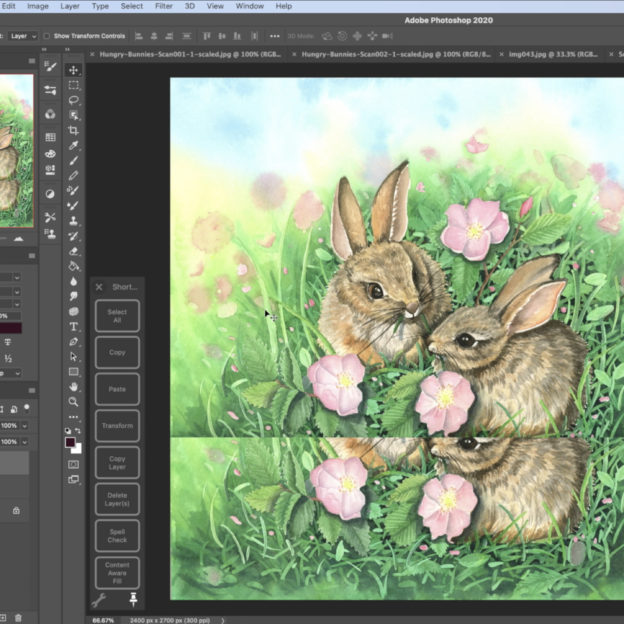
Task: Click the Copy Layer shortcut button
Action: click(x=117, y=463)
